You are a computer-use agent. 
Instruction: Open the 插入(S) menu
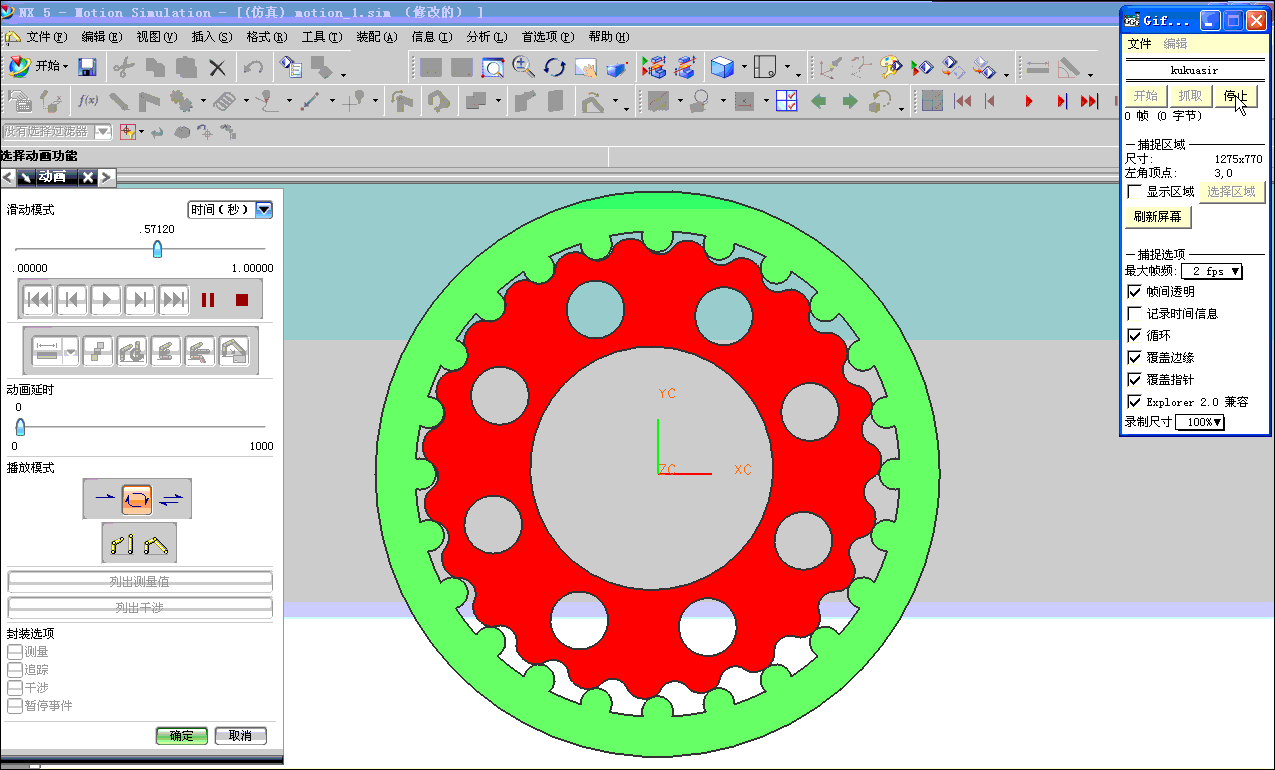coord(211,37)
